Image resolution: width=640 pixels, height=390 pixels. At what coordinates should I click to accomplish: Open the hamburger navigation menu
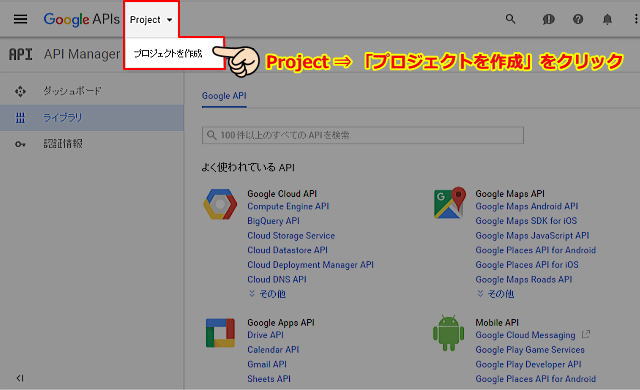(x=20, y=19)
